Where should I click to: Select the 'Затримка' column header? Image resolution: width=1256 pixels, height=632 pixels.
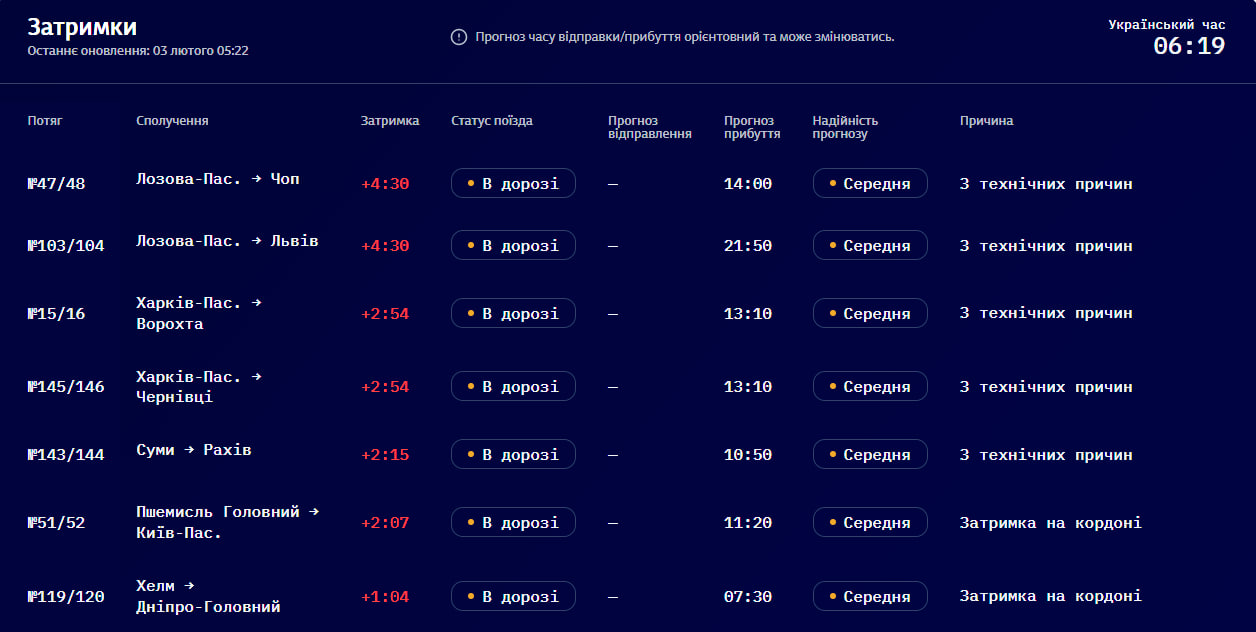(x=390, y=121)
